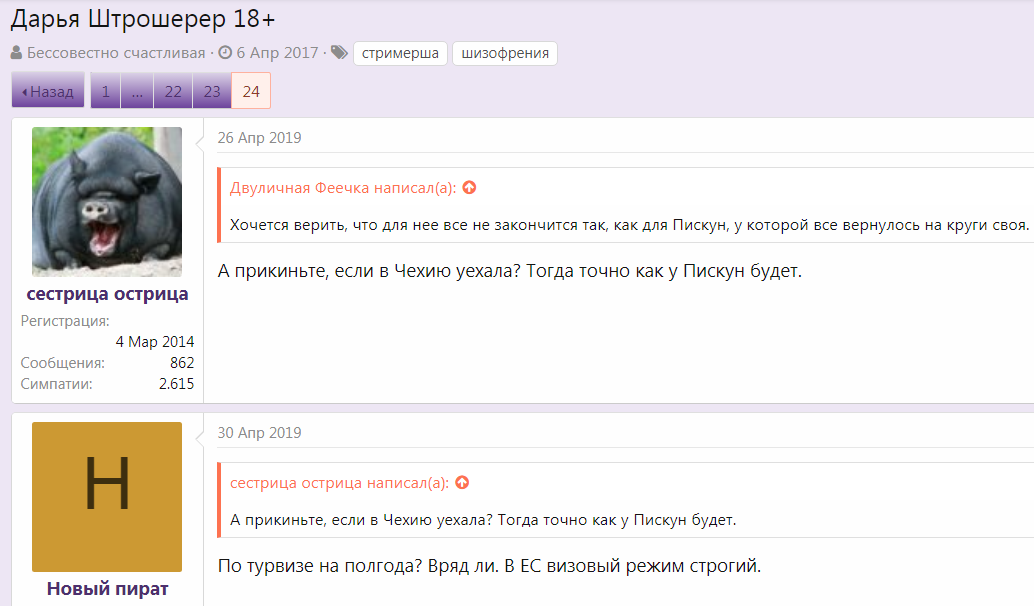Open quoted author Двуличная Феечка написал(а) link
This screenshot has height=606, width=1034.
pos(343,188)
